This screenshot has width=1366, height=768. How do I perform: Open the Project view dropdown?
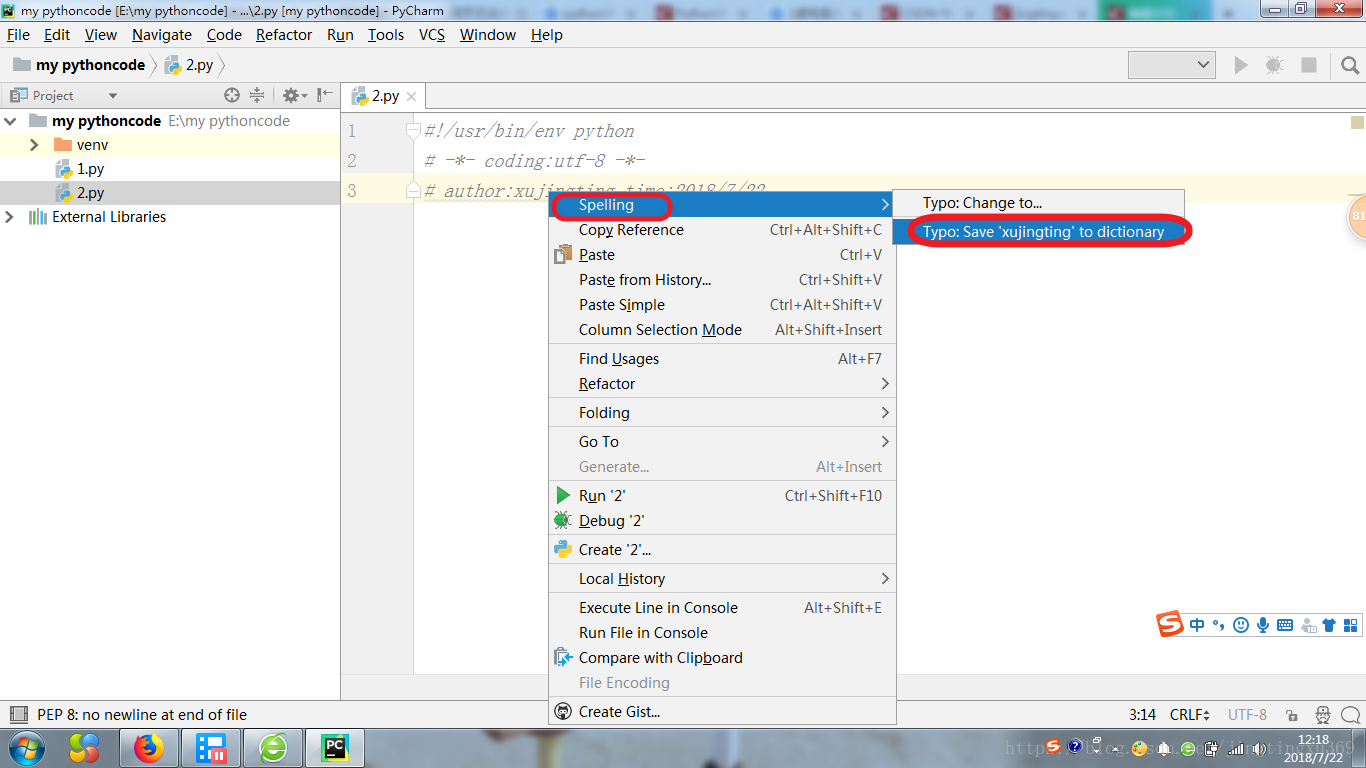[113, 96]
